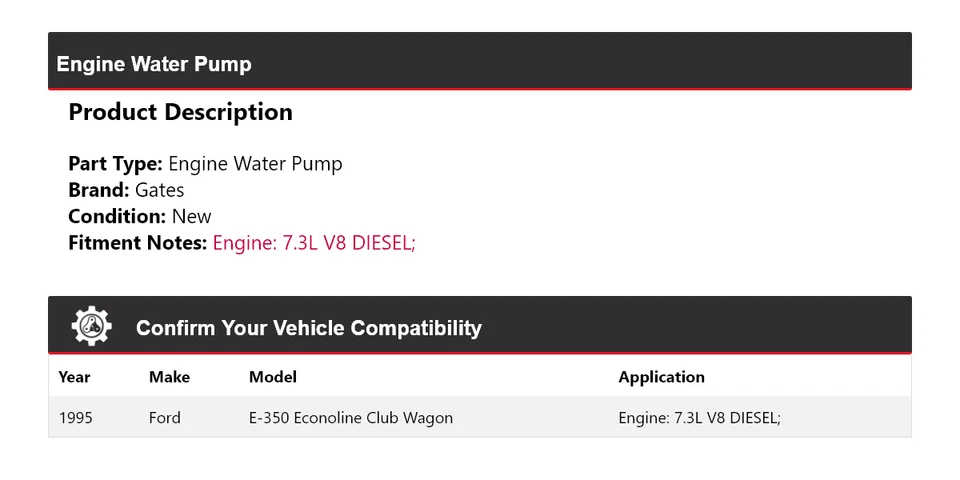This screenshot has width=960, height=480.
Task: Click Confirm Your Vehicle Compatibility heading
Action: (x=309, y=328)
